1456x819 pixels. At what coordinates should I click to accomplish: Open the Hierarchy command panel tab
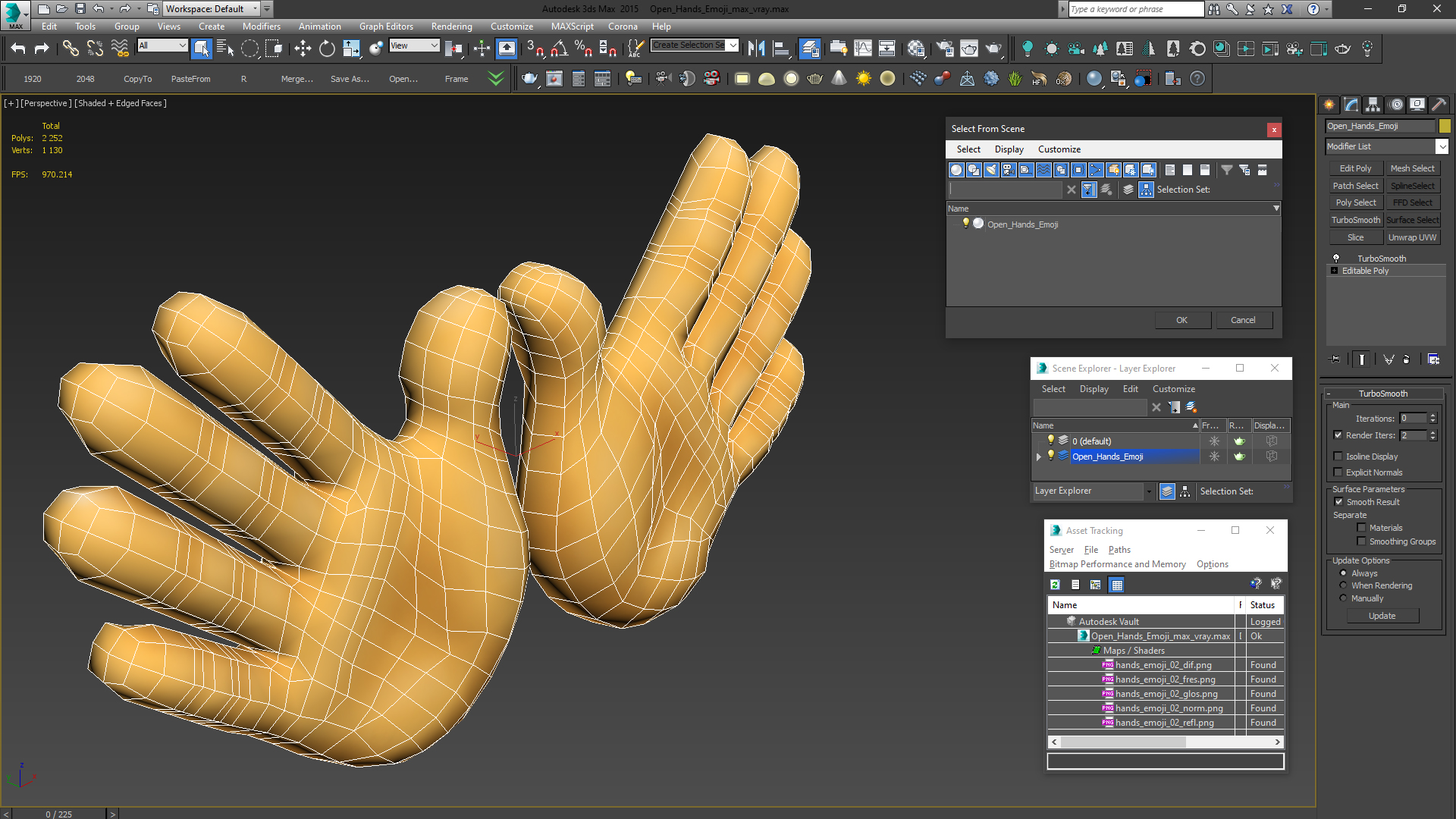pyautogui.click(x=1373, y=105)
